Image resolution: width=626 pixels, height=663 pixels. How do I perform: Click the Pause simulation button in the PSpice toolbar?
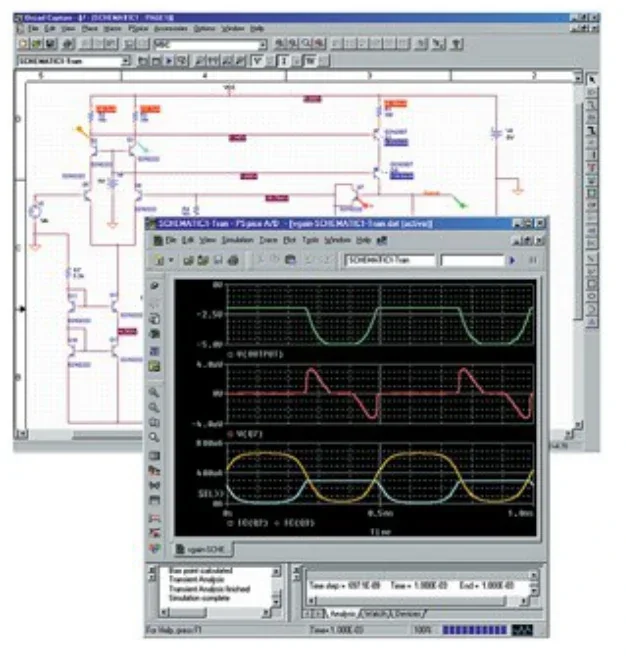point(532,260)
